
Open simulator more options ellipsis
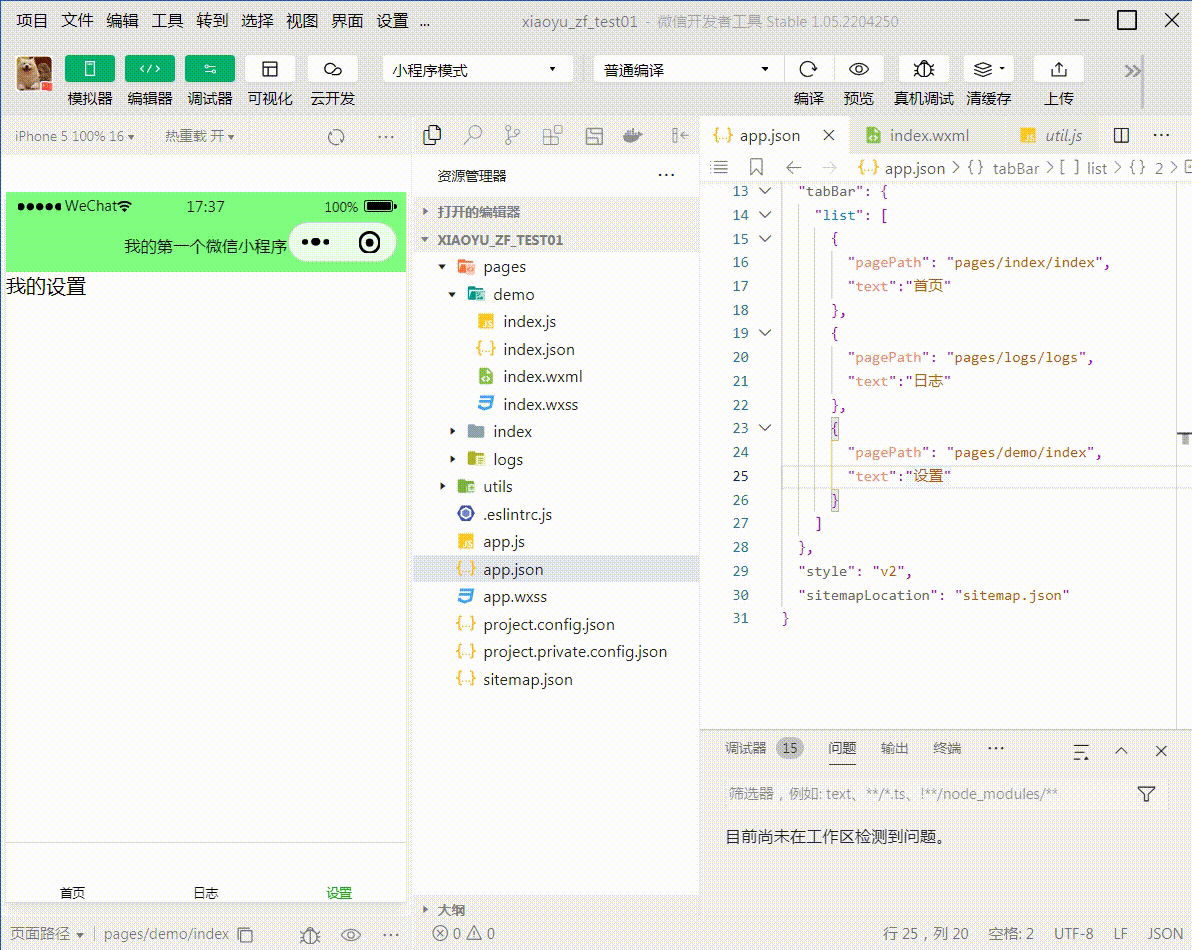click(x=386, y=137)
